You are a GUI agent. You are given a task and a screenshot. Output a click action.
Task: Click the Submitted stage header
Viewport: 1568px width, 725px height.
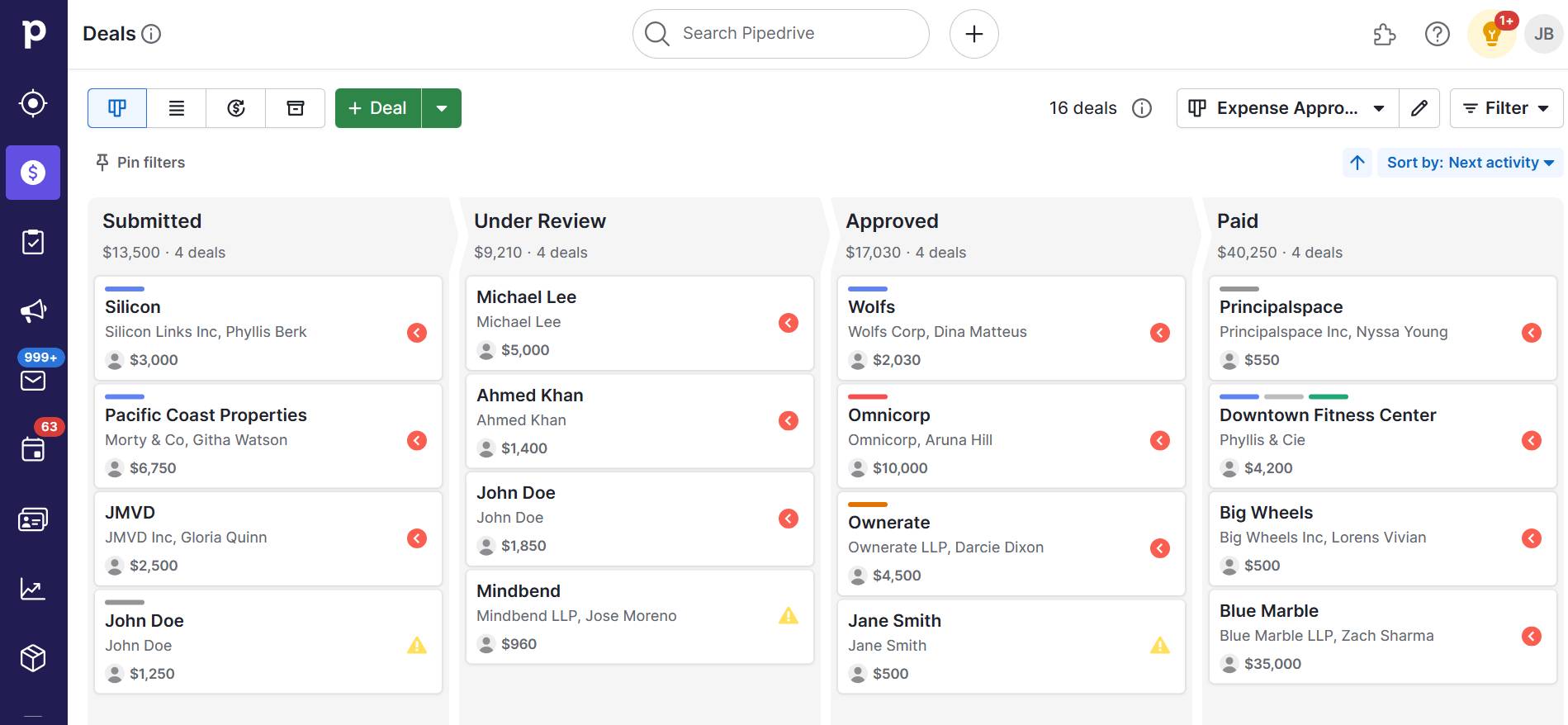(152, 221)
